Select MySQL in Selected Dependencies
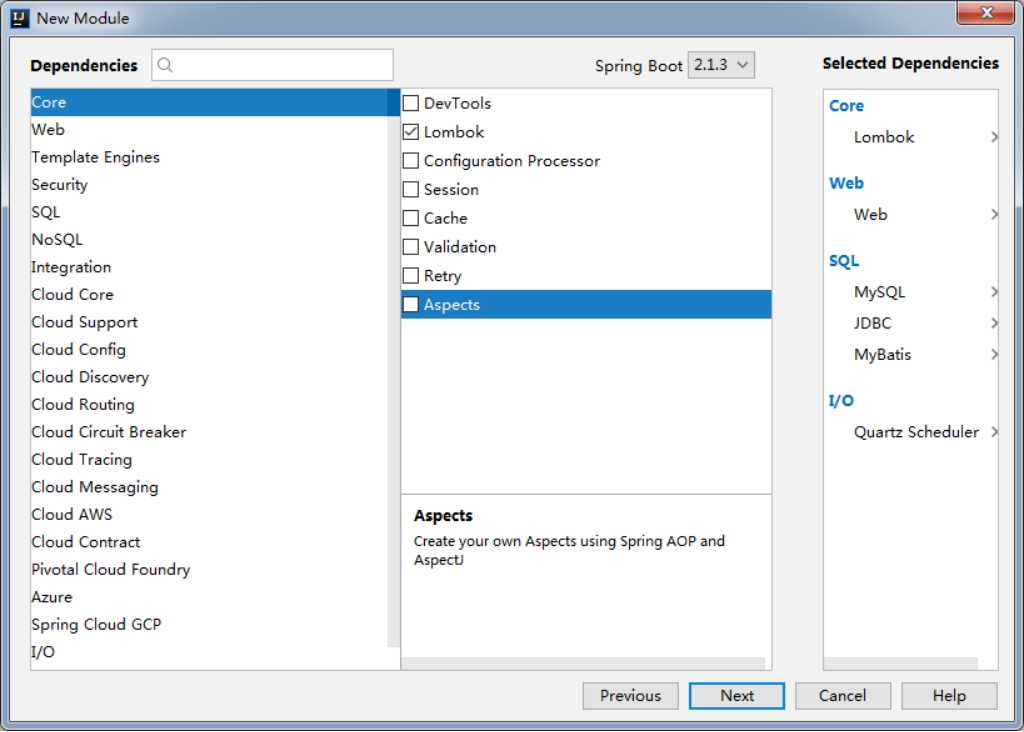The height and width of the screenshot is (732, 1024). click(879, 291)
